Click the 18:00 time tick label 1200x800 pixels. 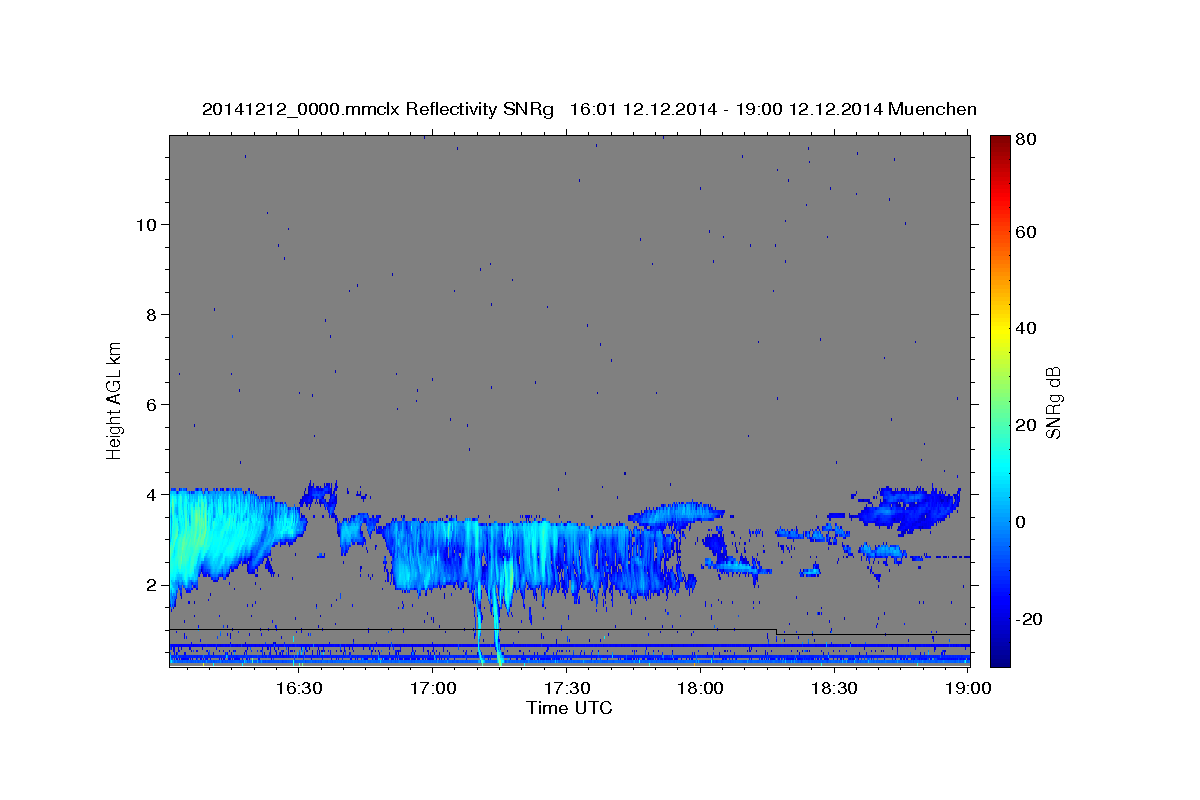700,688
